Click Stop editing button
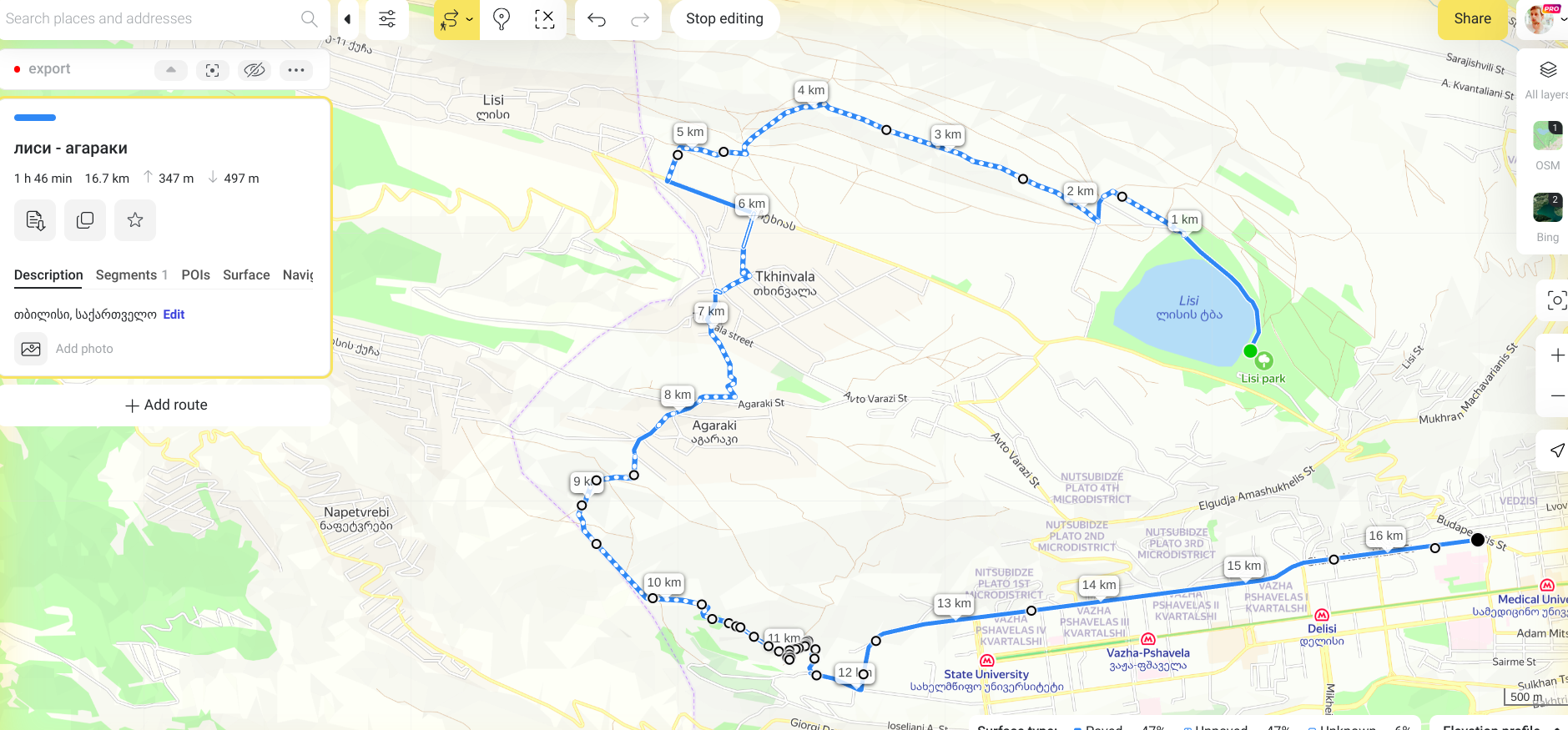1568x730 pixels. click(x=724, y=19)
